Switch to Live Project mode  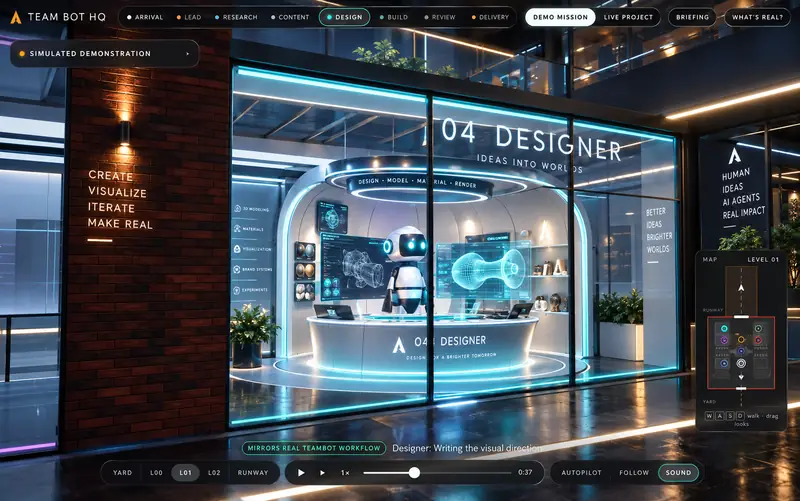pos(628,17)
